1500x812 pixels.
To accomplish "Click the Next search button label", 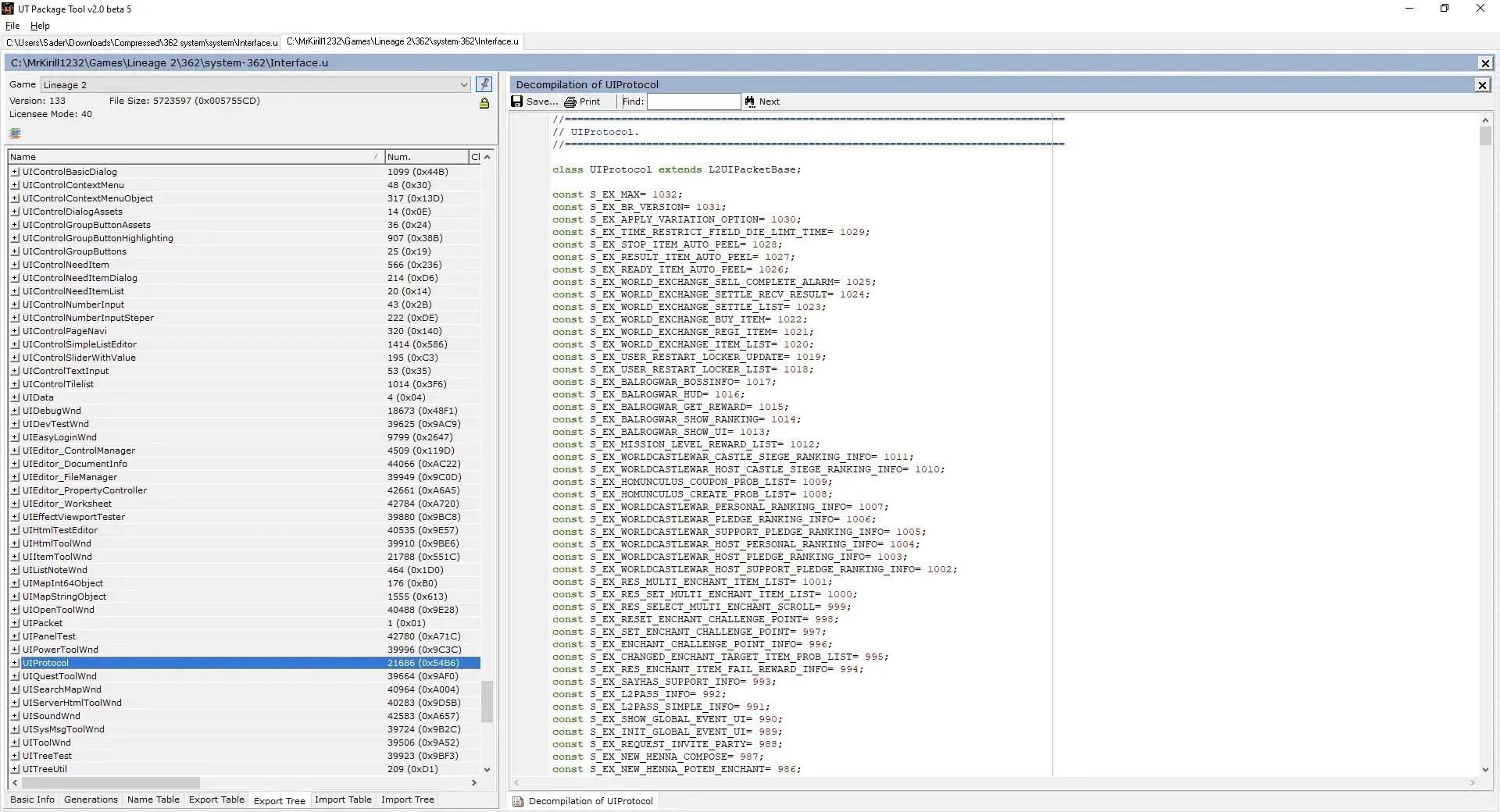I will (x=770, y=101).
